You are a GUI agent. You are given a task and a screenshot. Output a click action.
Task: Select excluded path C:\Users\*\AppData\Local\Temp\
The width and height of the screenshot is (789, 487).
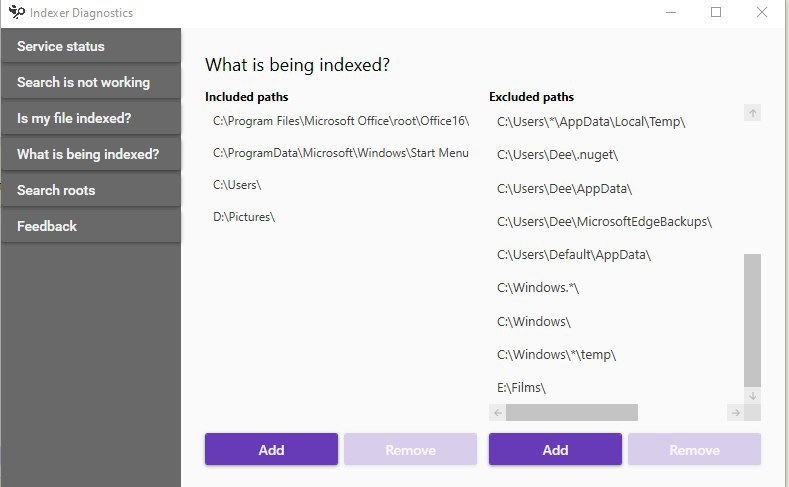click(591, 122)
